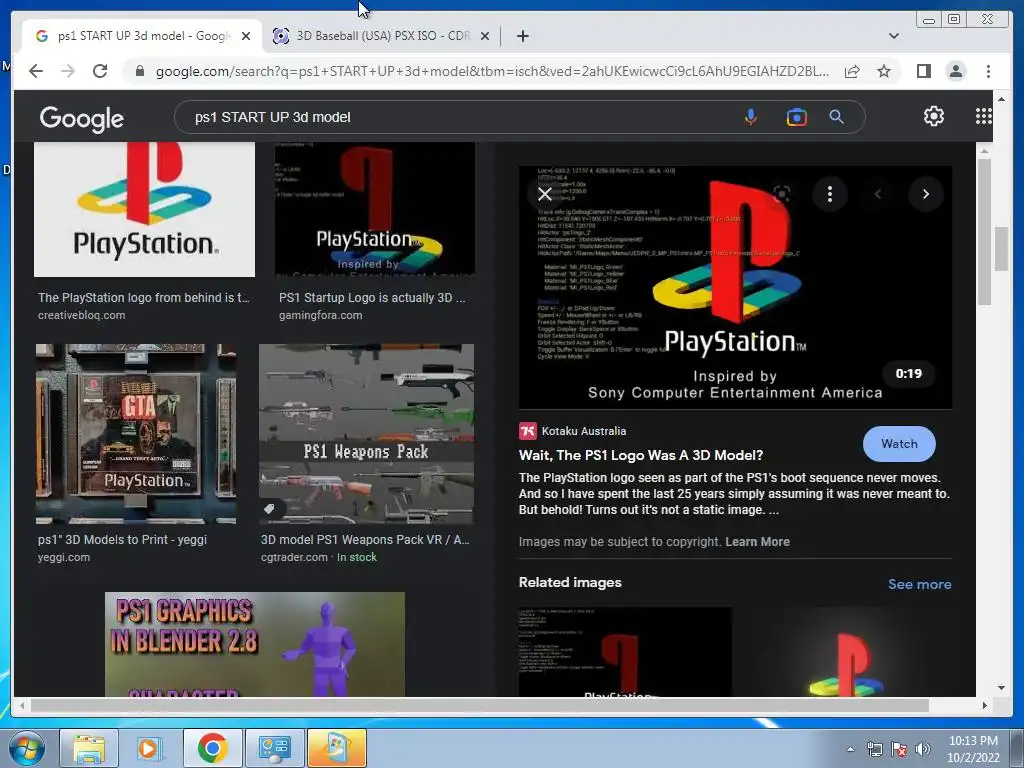Open the Chrome three-dot menu
The width and height of the screenshot is (1024, 768).
coord(988,71)
